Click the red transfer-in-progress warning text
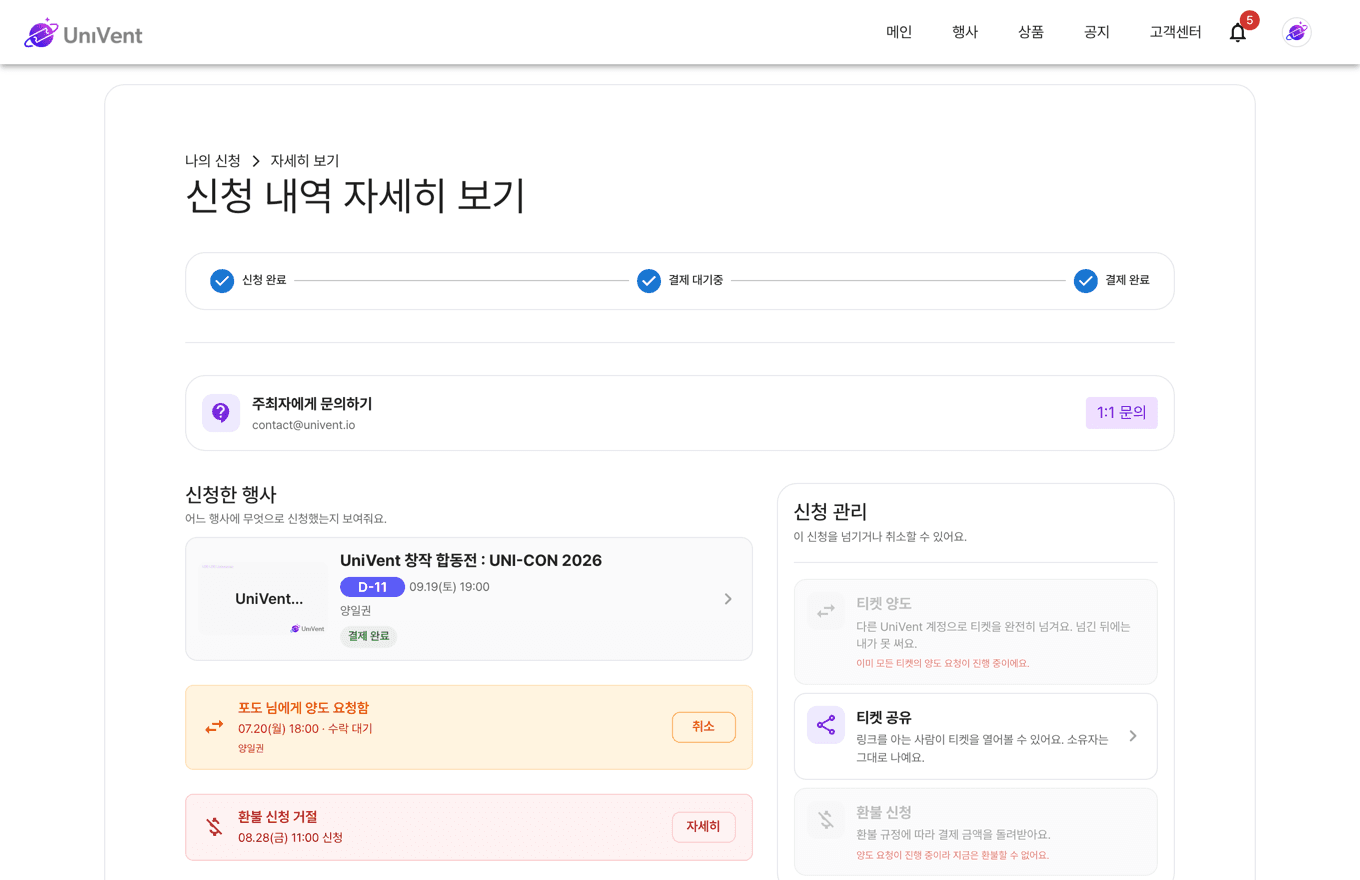 click(943, 663)
